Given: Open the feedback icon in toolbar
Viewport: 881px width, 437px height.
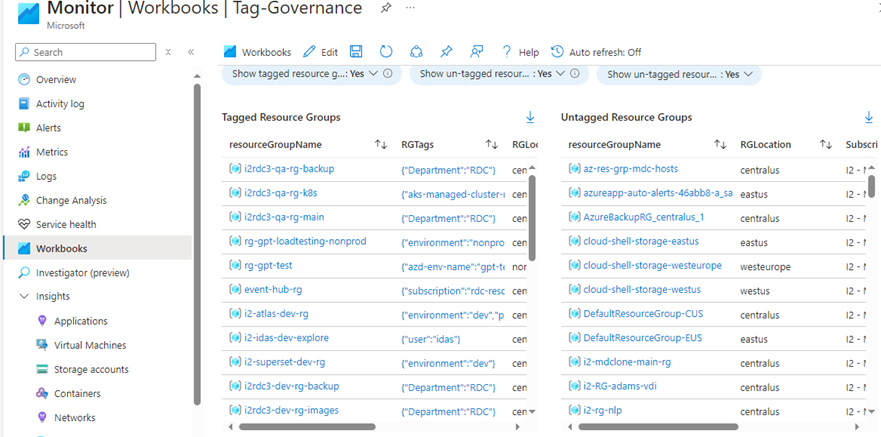Looking at the screenshot, I should [x=476, y=52].
